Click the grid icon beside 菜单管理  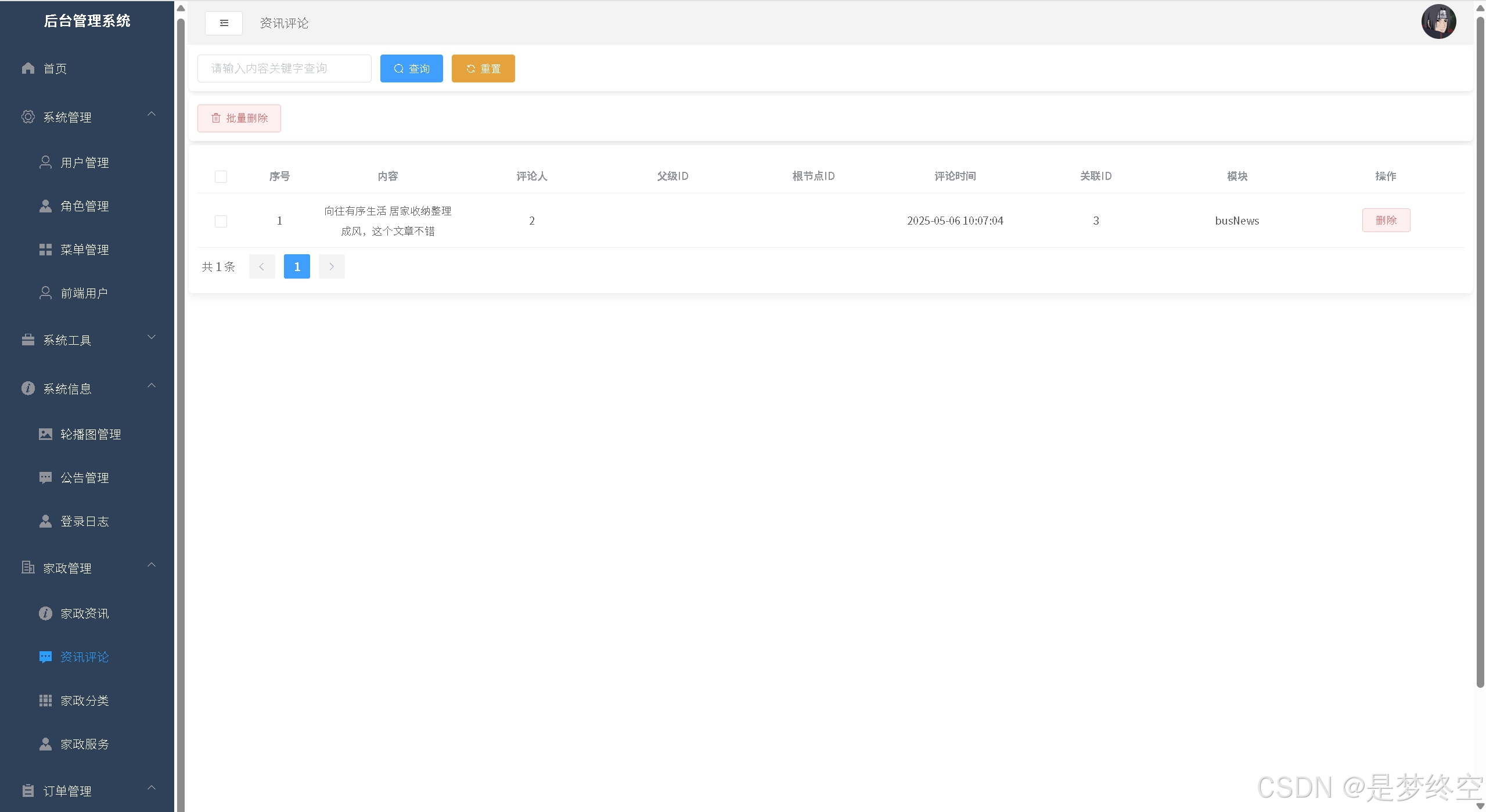point(45,250)
